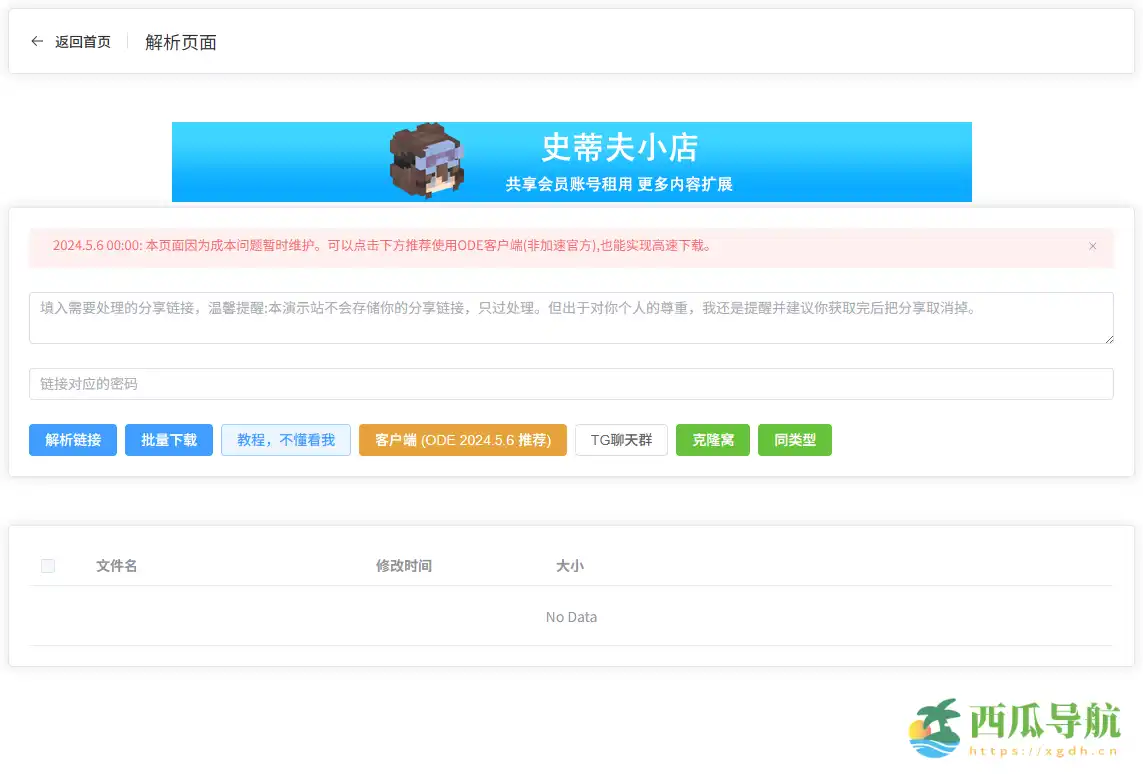Dismiss the maintenance notice with the × icon
Screen dimensions: 1143x774
click(1092, 246)
